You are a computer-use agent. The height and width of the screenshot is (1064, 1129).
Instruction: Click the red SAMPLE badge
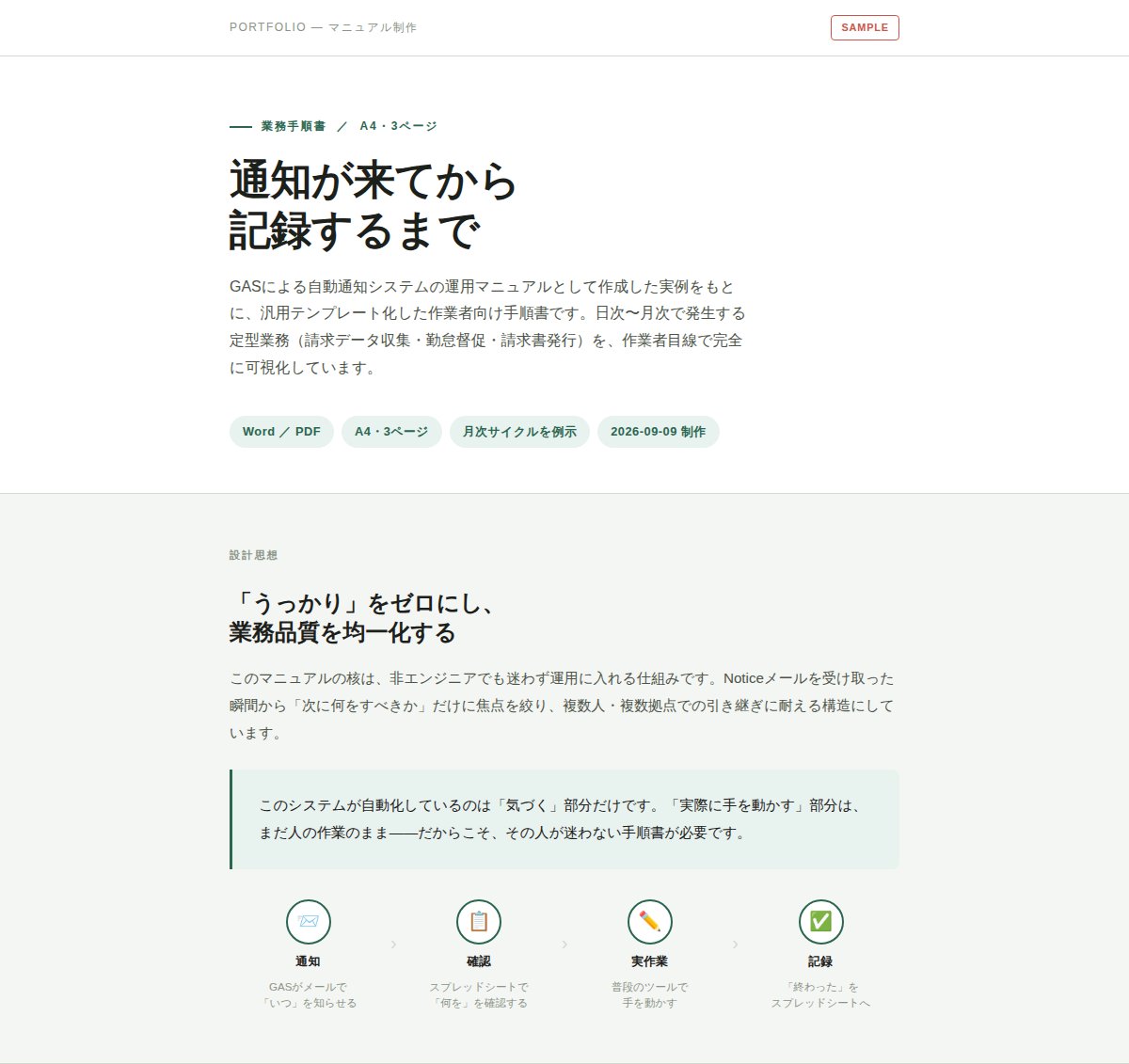point(865,27)
